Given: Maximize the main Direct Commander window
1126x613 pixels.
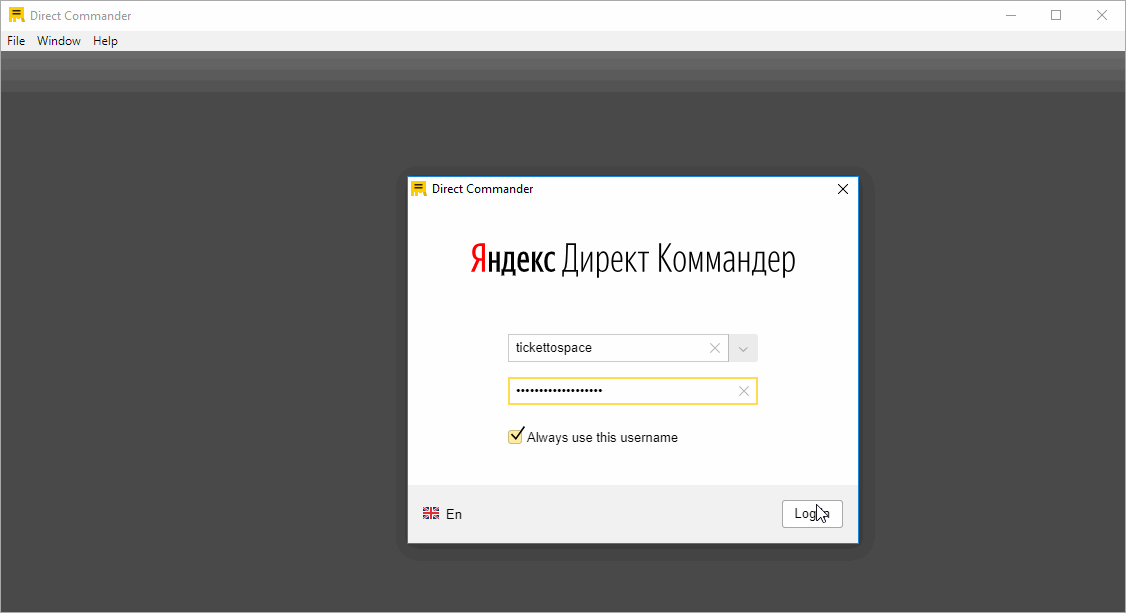Looking at the screenshot, I should coord(1056,15).
